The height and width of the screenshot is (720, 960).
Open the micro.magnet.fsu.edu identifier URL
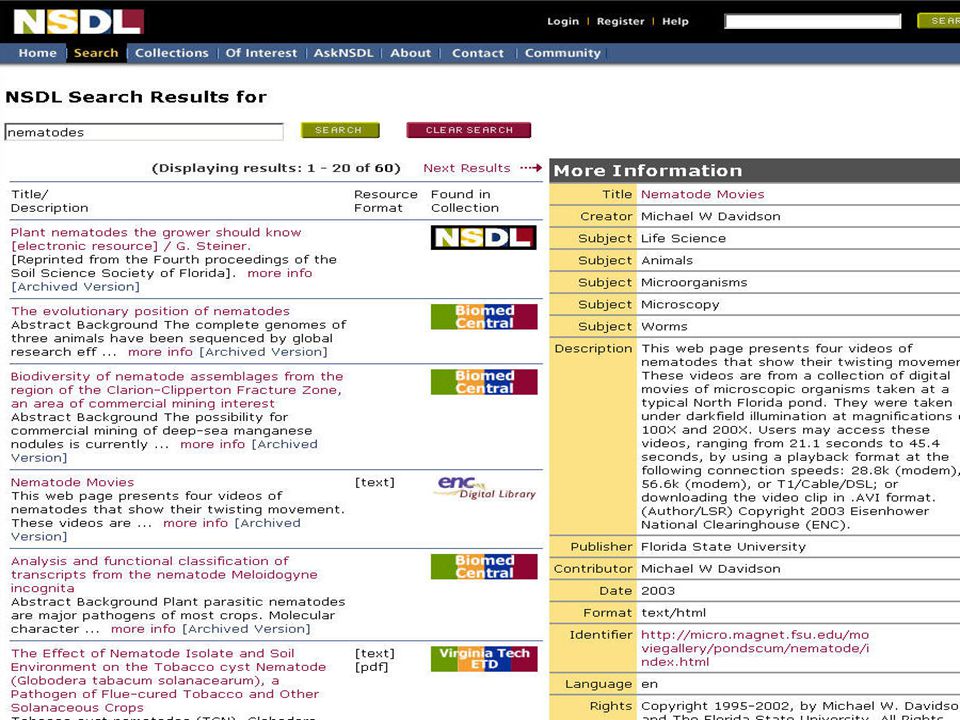[755, 648]
